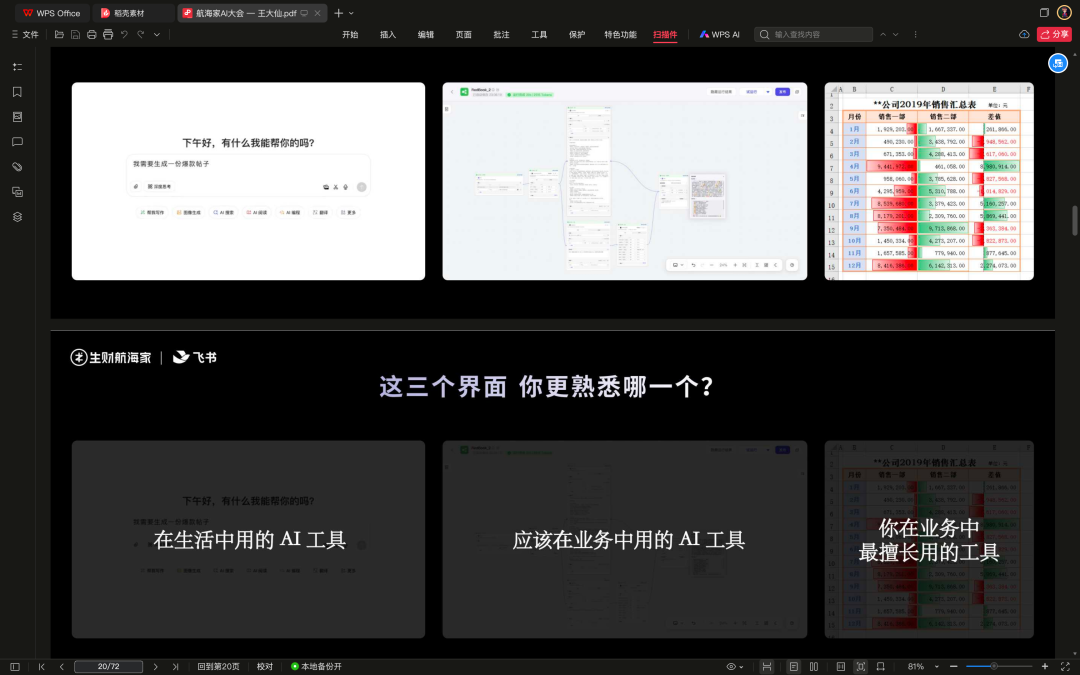Screen dimensions: 1080x675
Task: Click the zoom slider handle
Action: tap(994, 666)
